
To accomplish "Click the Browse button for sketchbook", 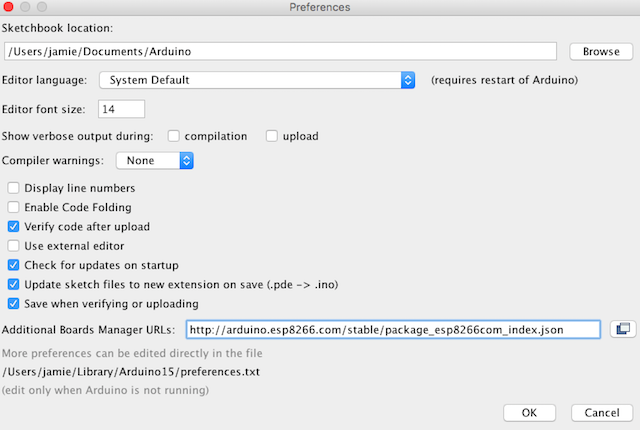I will pyautogui.click(x=601, y=51).
